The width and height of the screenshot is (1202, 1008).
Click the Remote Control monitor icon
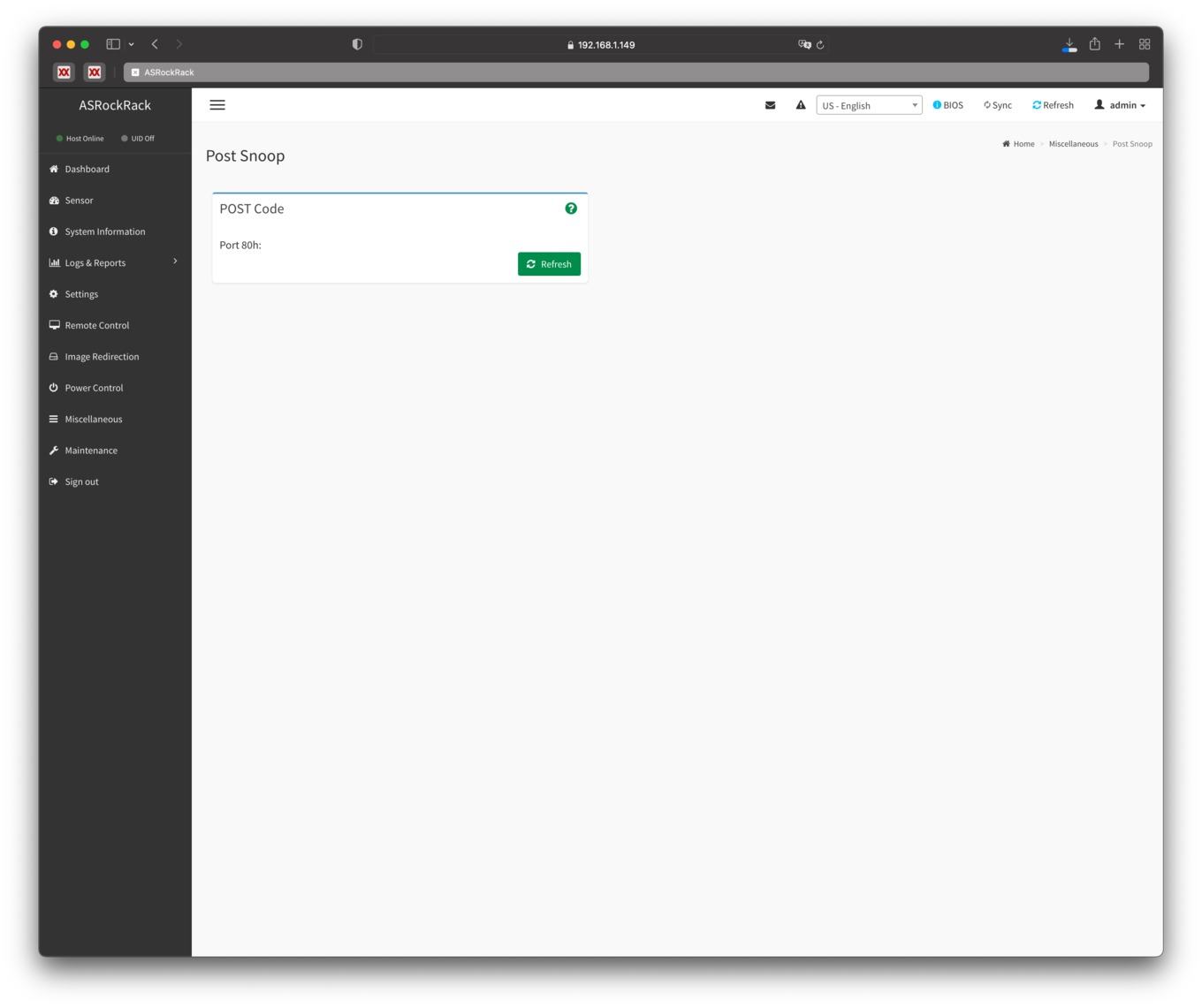(x=54, y=325)
